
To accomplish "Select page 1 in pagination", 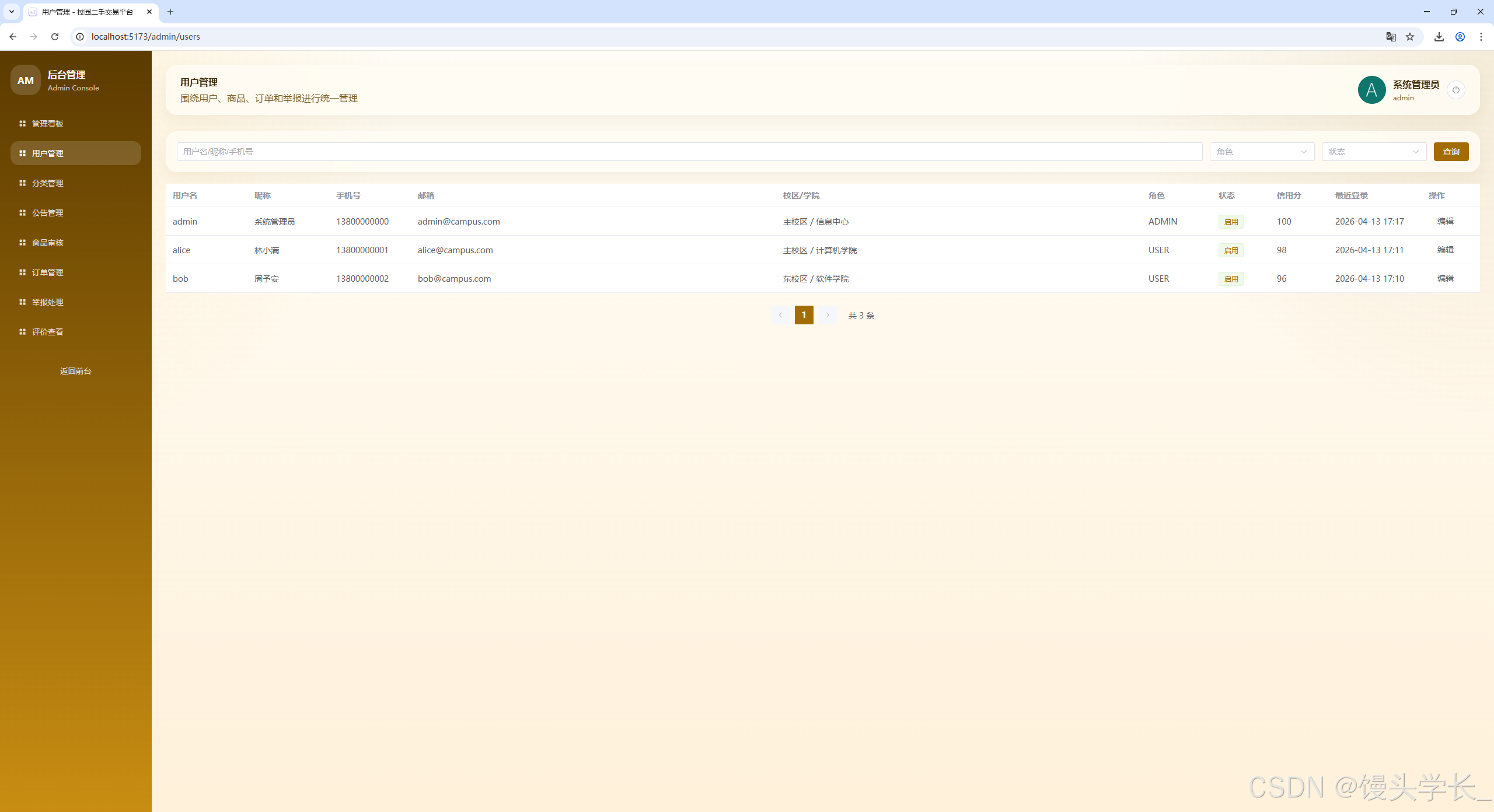I will [804, 315].
